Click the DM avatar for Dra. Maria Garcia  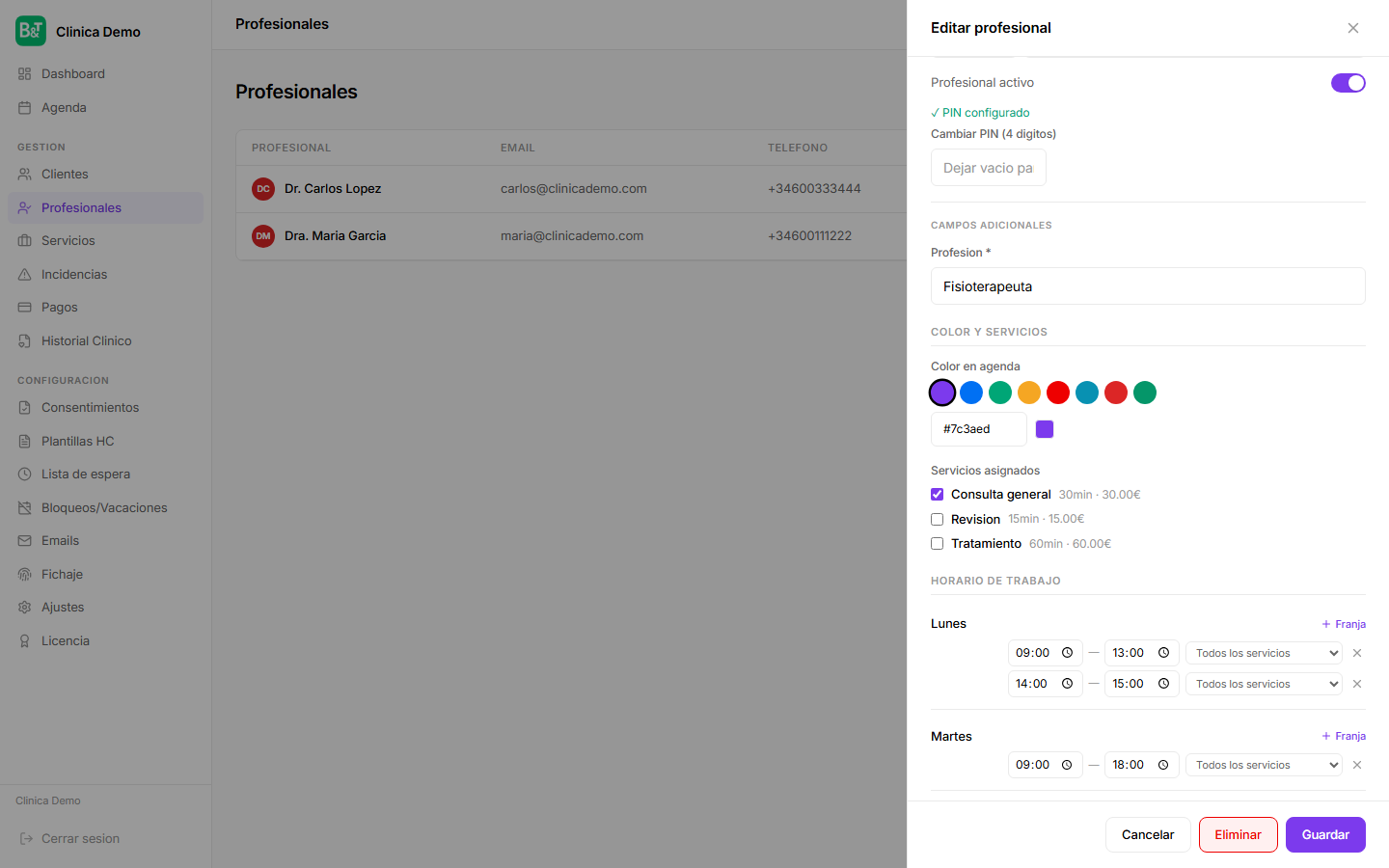coord(263,236)
